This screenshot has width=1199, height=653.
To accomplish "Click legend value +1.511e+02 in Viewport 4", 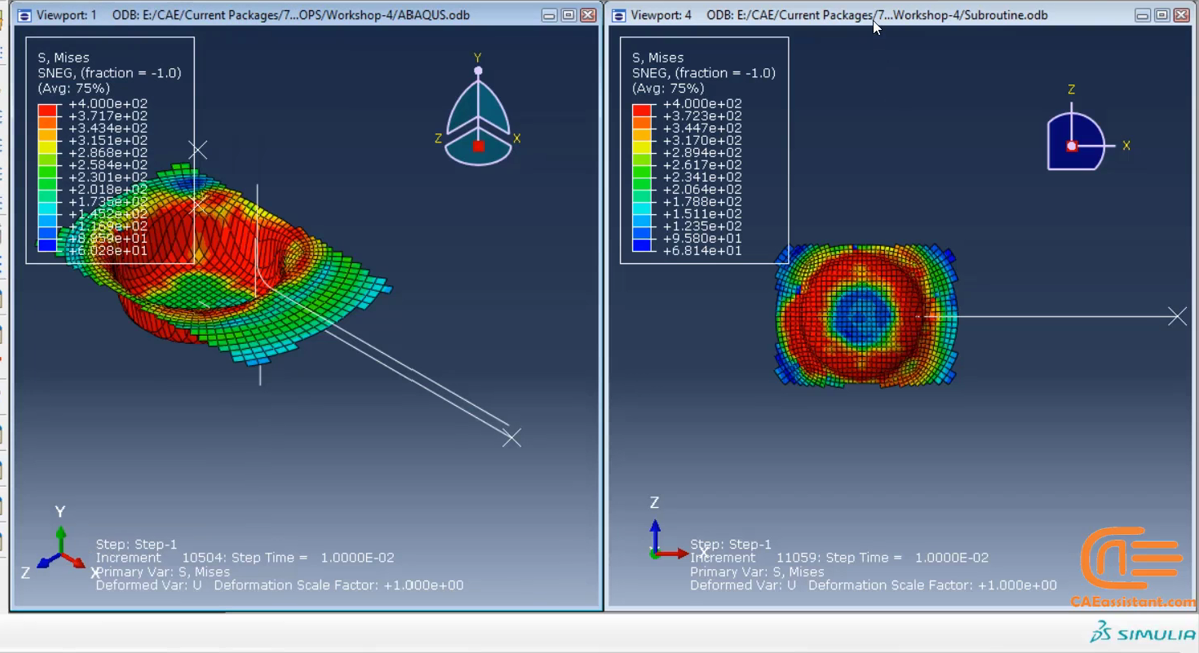I will click(x=702, y=214).
